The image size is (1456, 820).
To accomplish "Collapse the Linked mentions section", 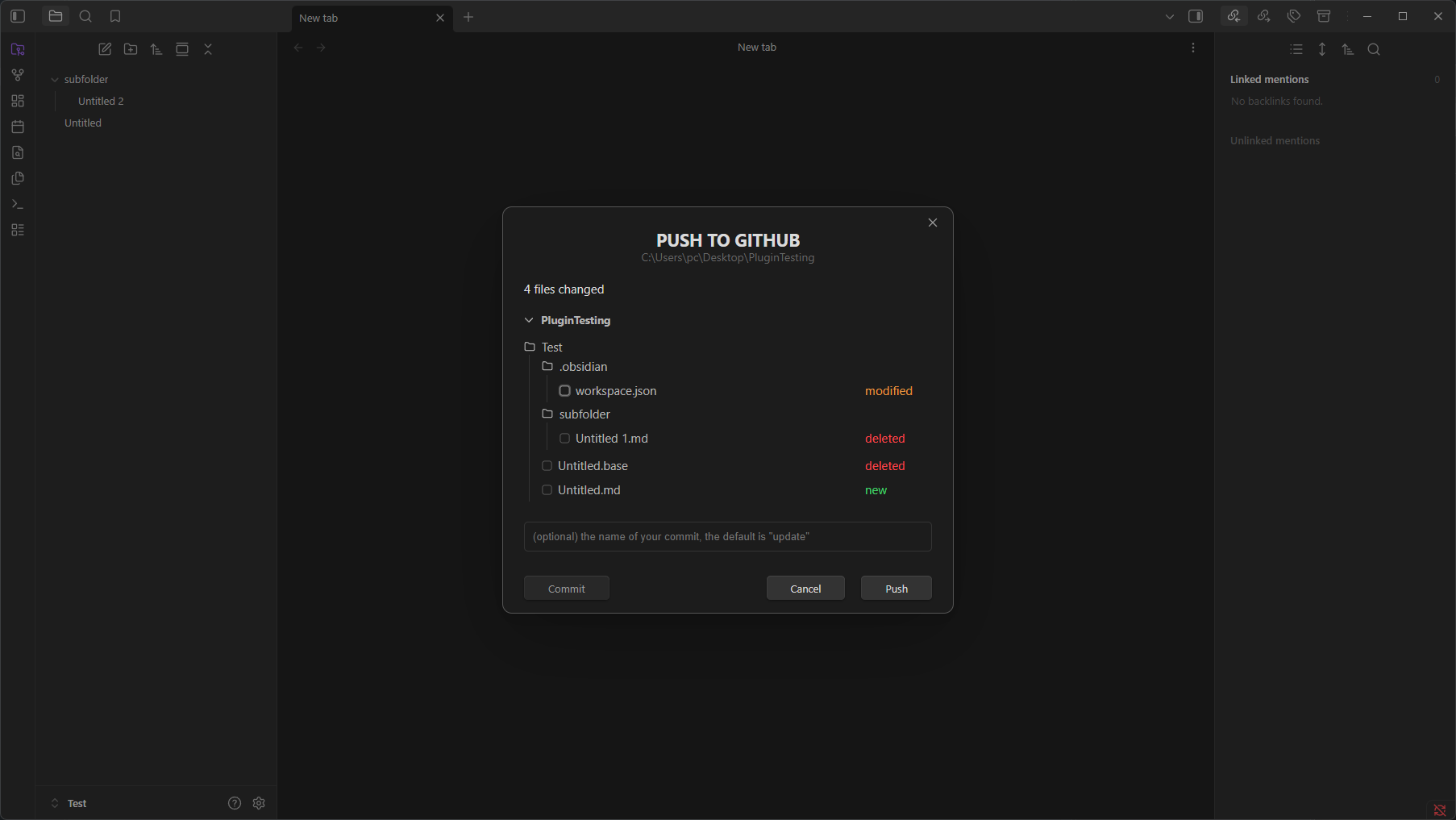I will (1269, 80).
